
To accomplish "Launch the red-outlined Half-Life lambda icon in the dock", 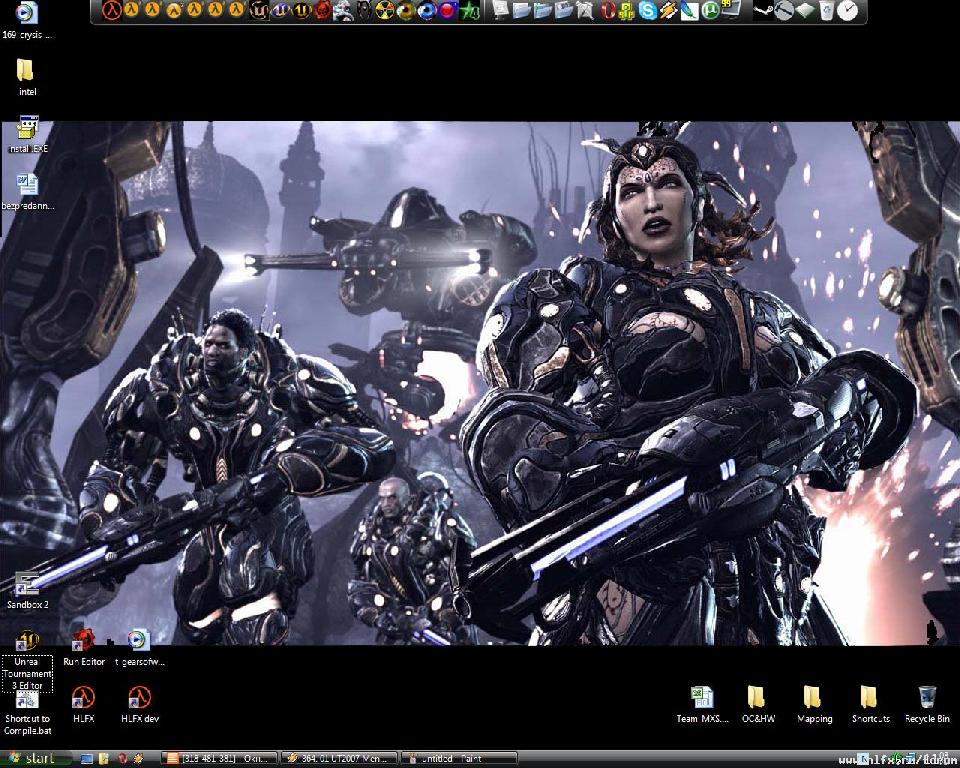I will 111,10.
